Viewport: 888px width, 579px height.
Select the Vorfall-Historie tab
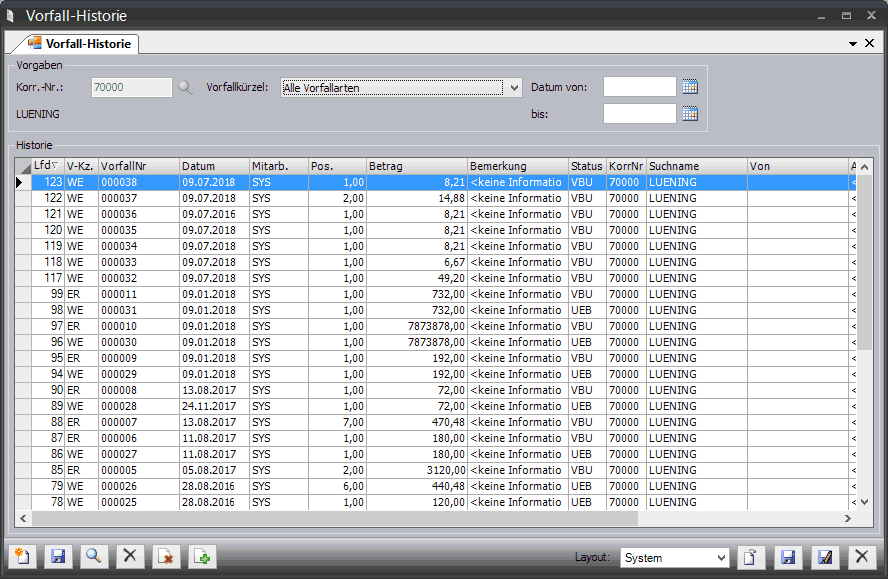pyautogui.click(x=80, y=43)
